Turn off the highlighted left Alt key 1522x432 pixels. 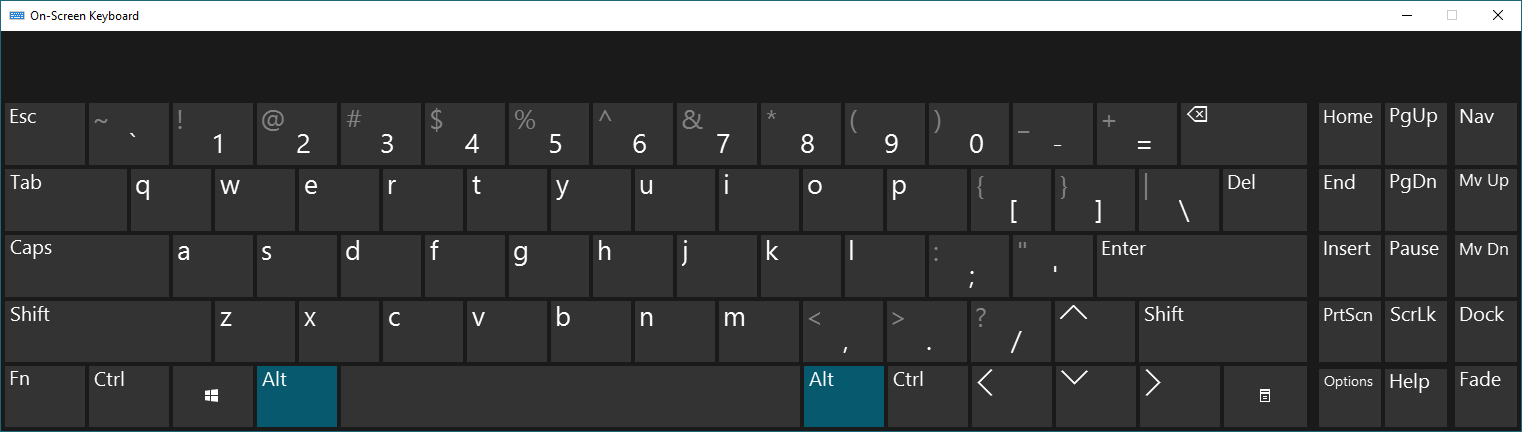pyautogui.click(x=297, y=396)
